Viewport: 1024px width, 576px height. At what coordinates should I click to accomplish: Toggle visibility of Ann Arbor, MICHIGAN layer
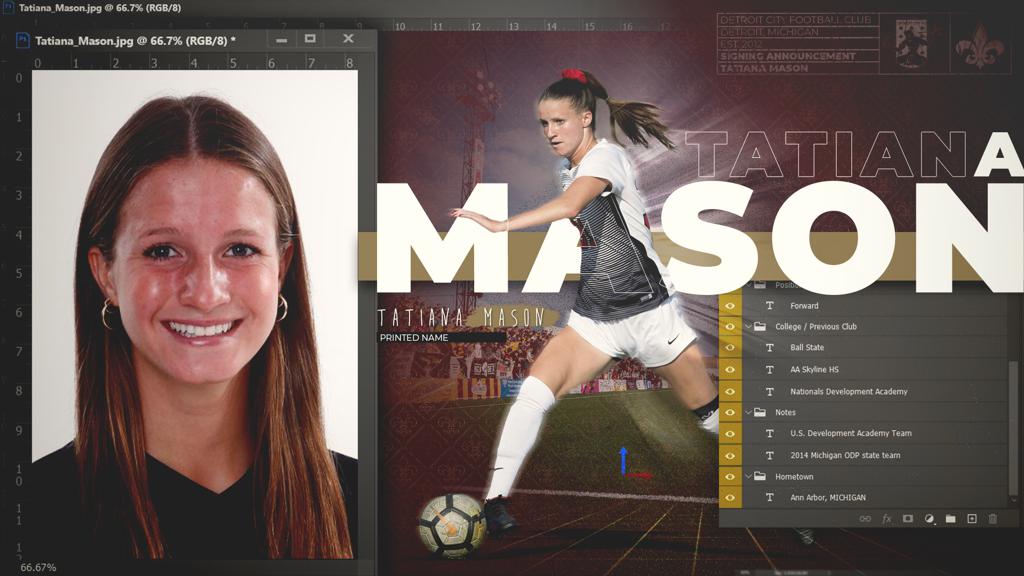pos(730,498)
